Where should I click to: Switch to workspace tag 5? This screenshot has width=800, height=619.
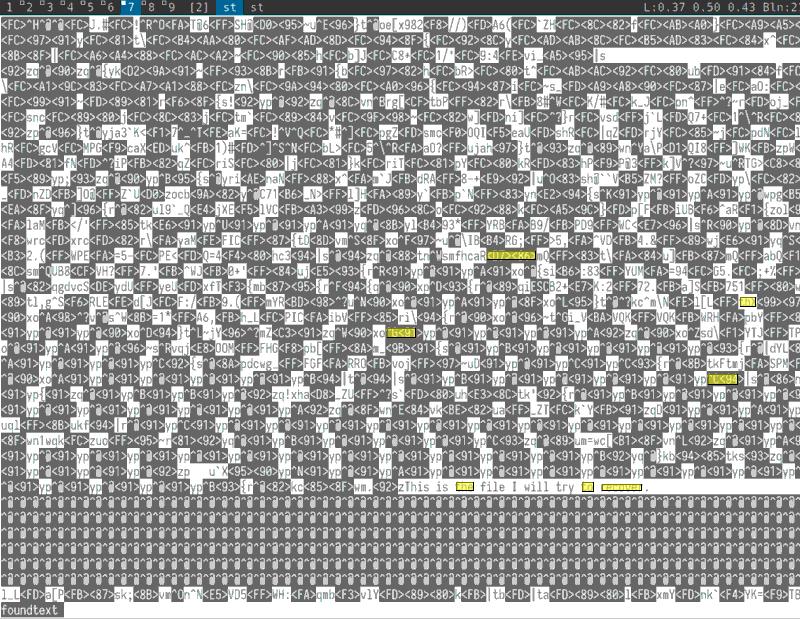point(88,7)
